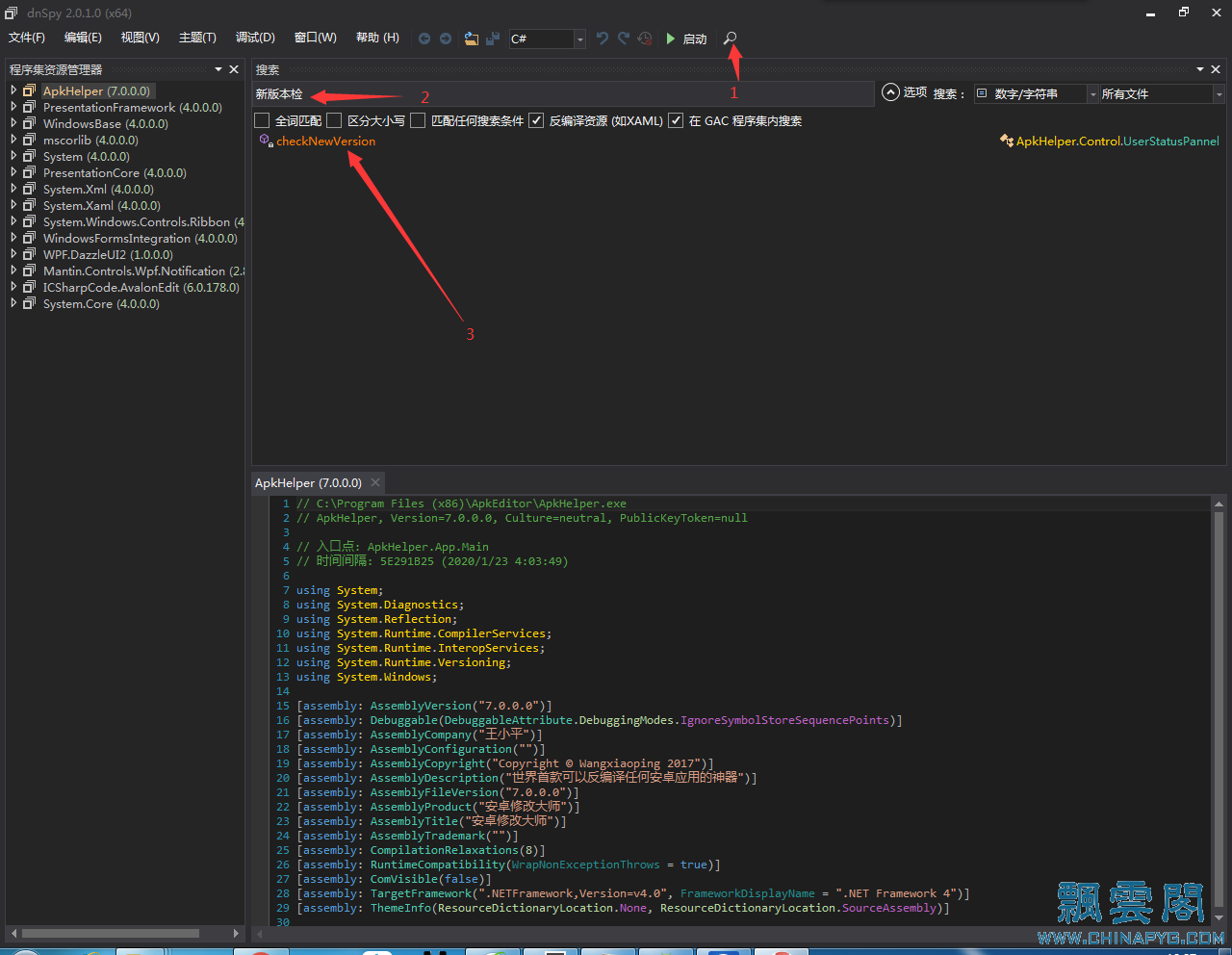The height and width of the screenshot is (955, 1232).
Task: Open the assembly explorer panel options arrow
Action: [218, 69]
